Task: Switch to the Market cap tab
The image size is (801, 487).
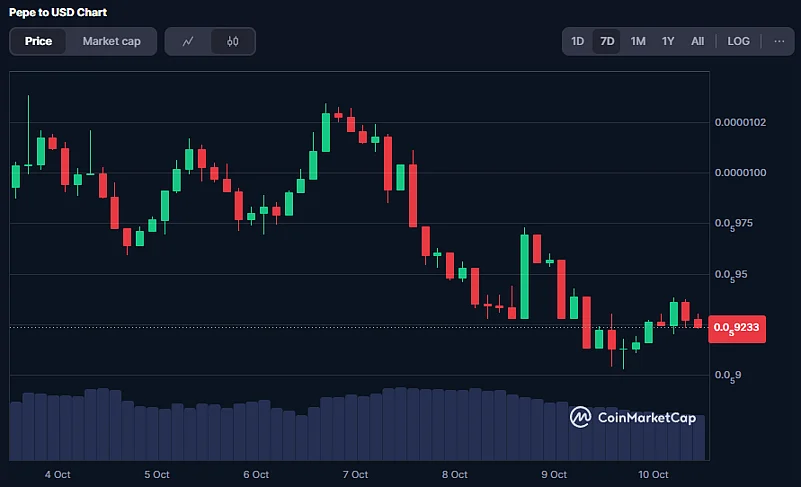Action: pyautogui.click(x=111, y=41)
